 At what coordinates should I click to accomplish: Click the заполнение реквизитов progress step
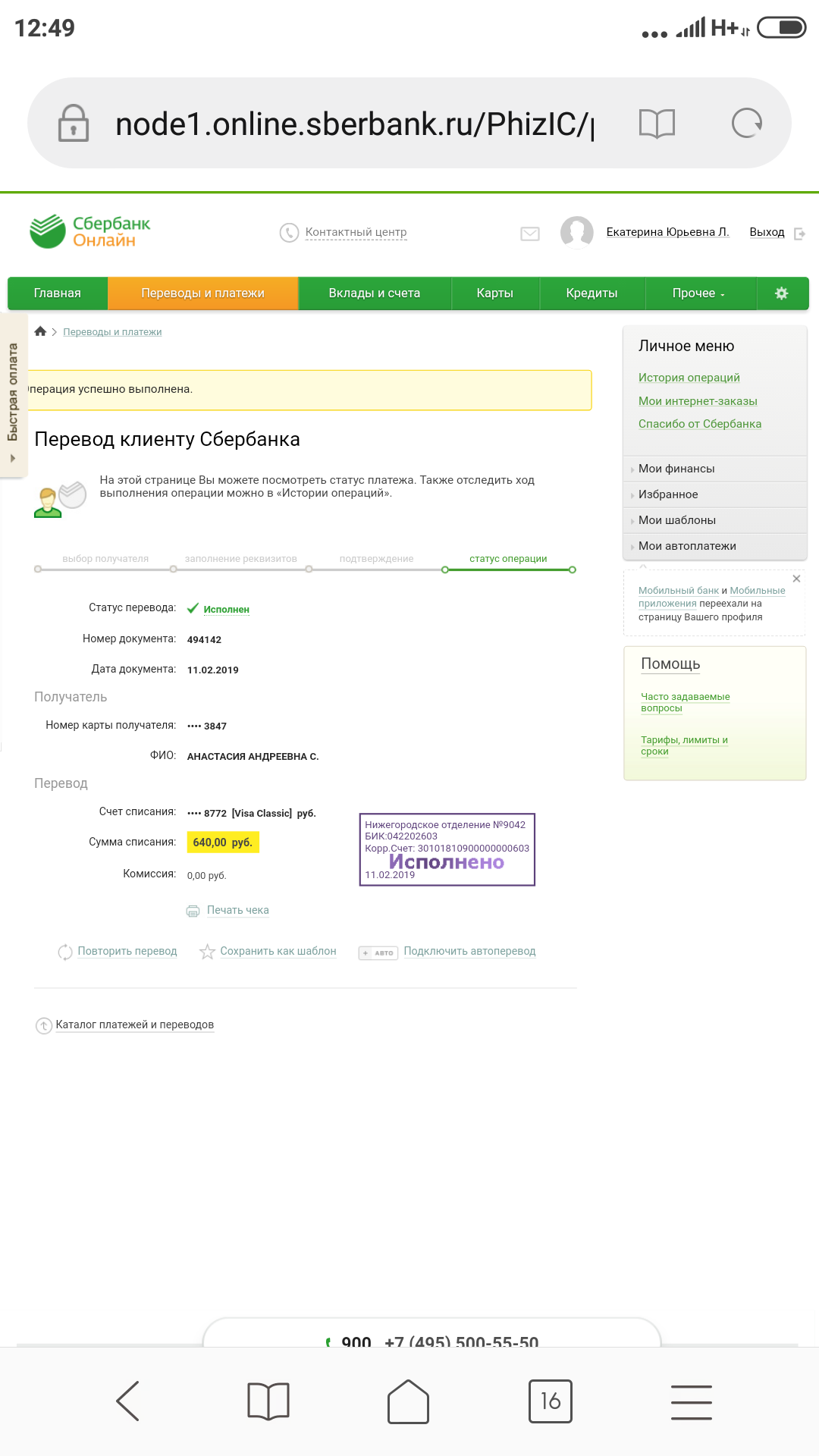(x=241, y=559)
